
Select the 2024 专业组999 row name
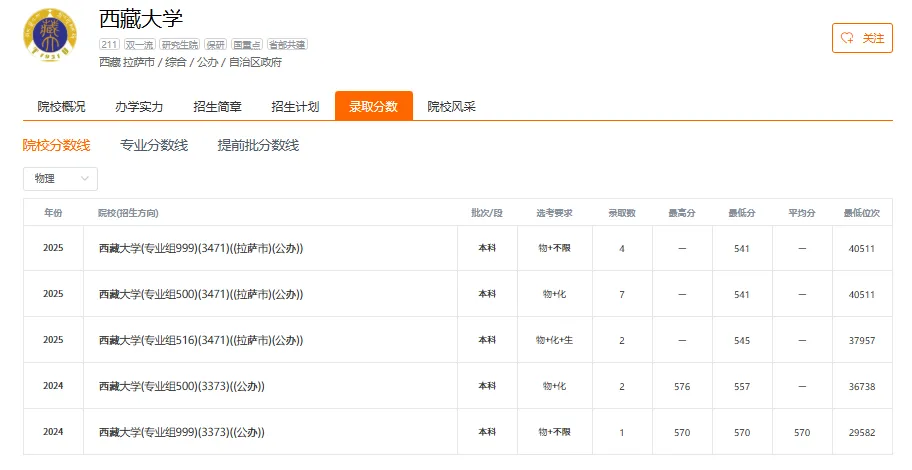pos(182,432)
